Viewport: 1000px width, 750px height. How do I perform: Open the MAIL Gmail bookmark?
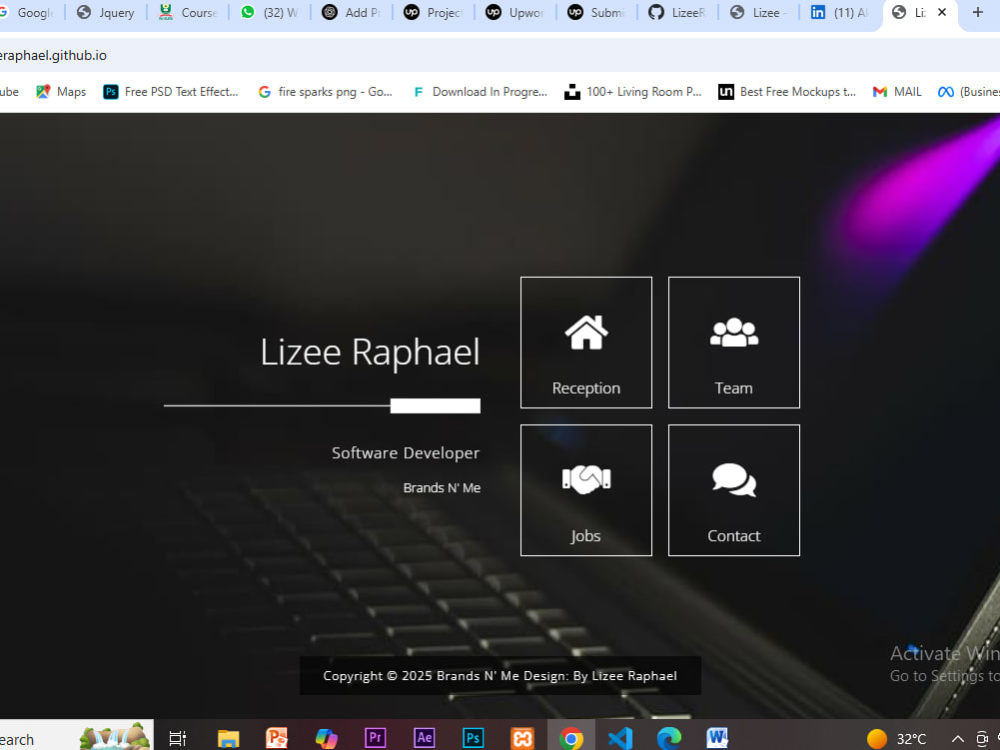coord(897,92)
